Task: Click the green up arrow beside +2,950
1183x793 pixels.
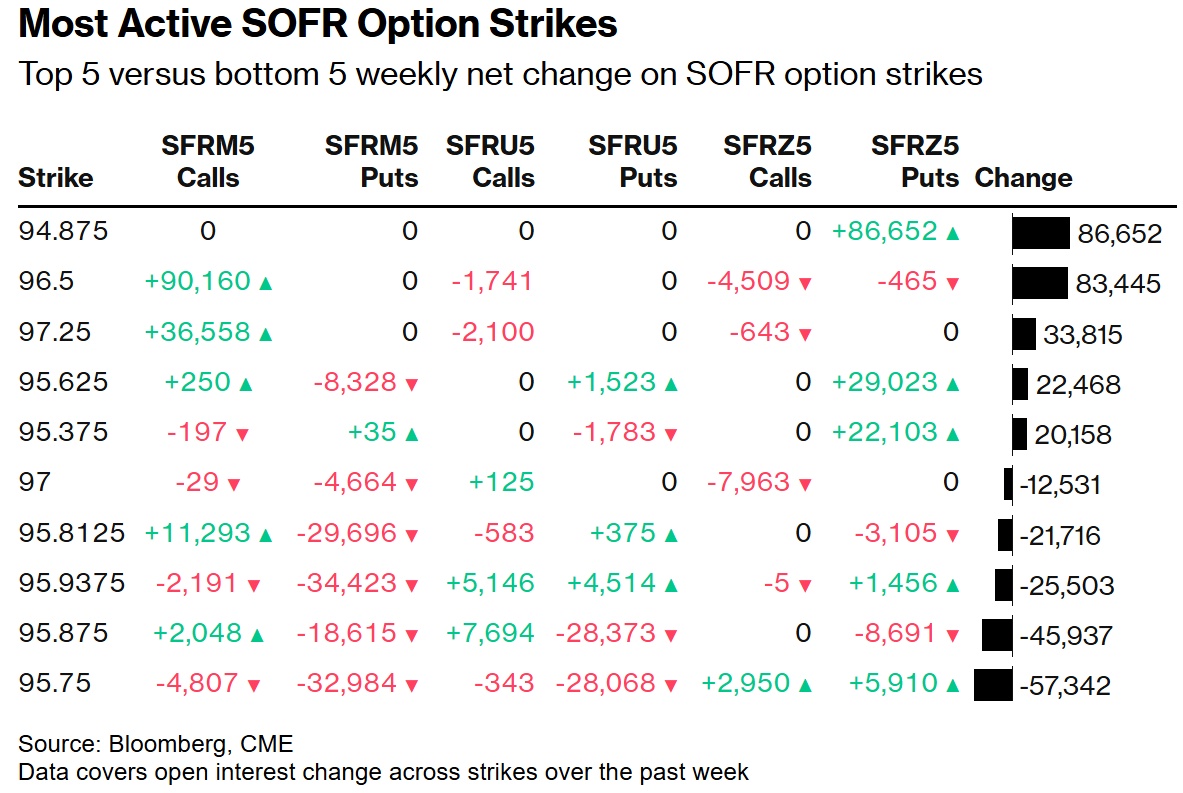Action: tap(805, 685)
